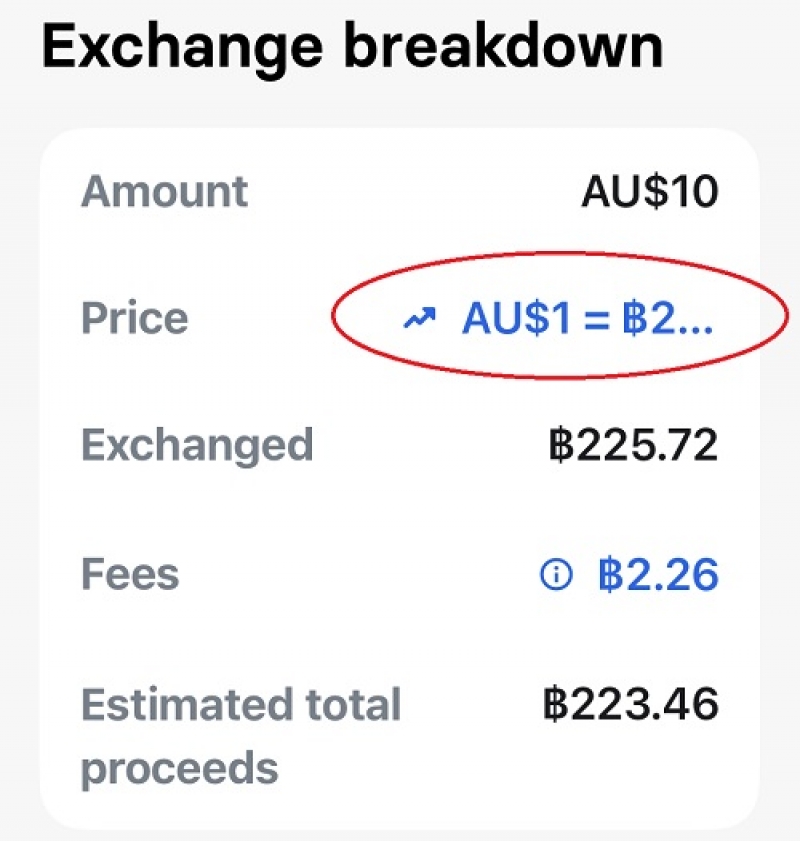
Task: Tap the baht symbol before 225.72
Action: pos(561,445)
